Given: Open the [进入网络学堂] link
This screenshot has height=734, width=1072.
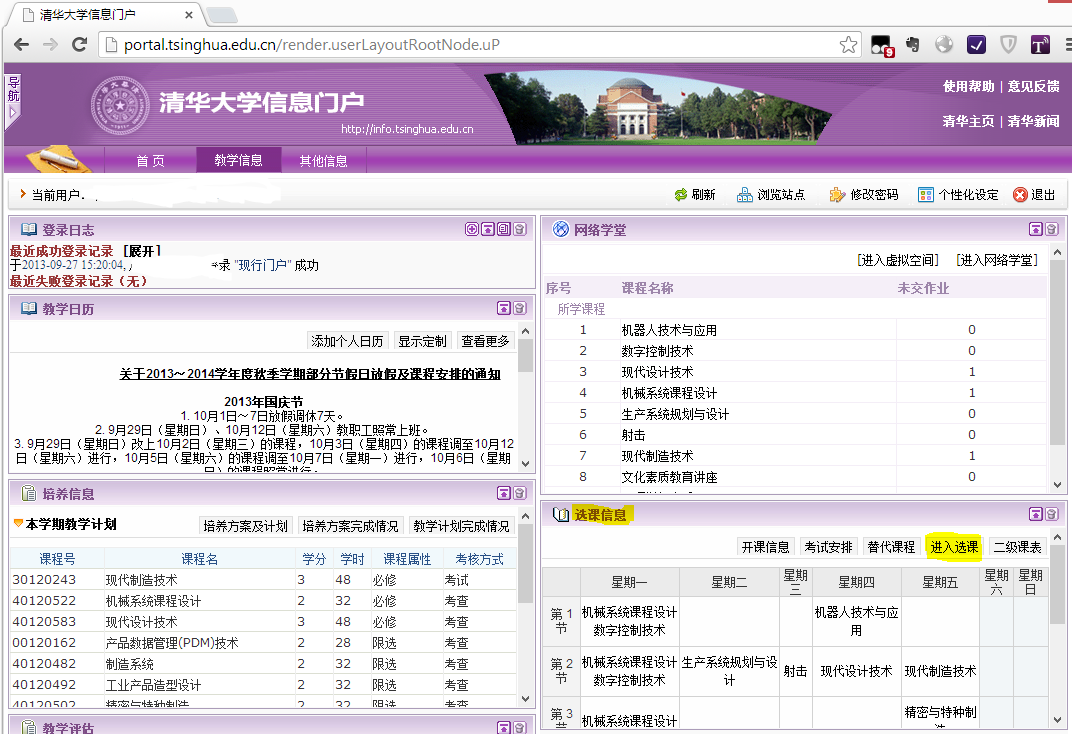Looking at the screenshot, I should point(997,260).
